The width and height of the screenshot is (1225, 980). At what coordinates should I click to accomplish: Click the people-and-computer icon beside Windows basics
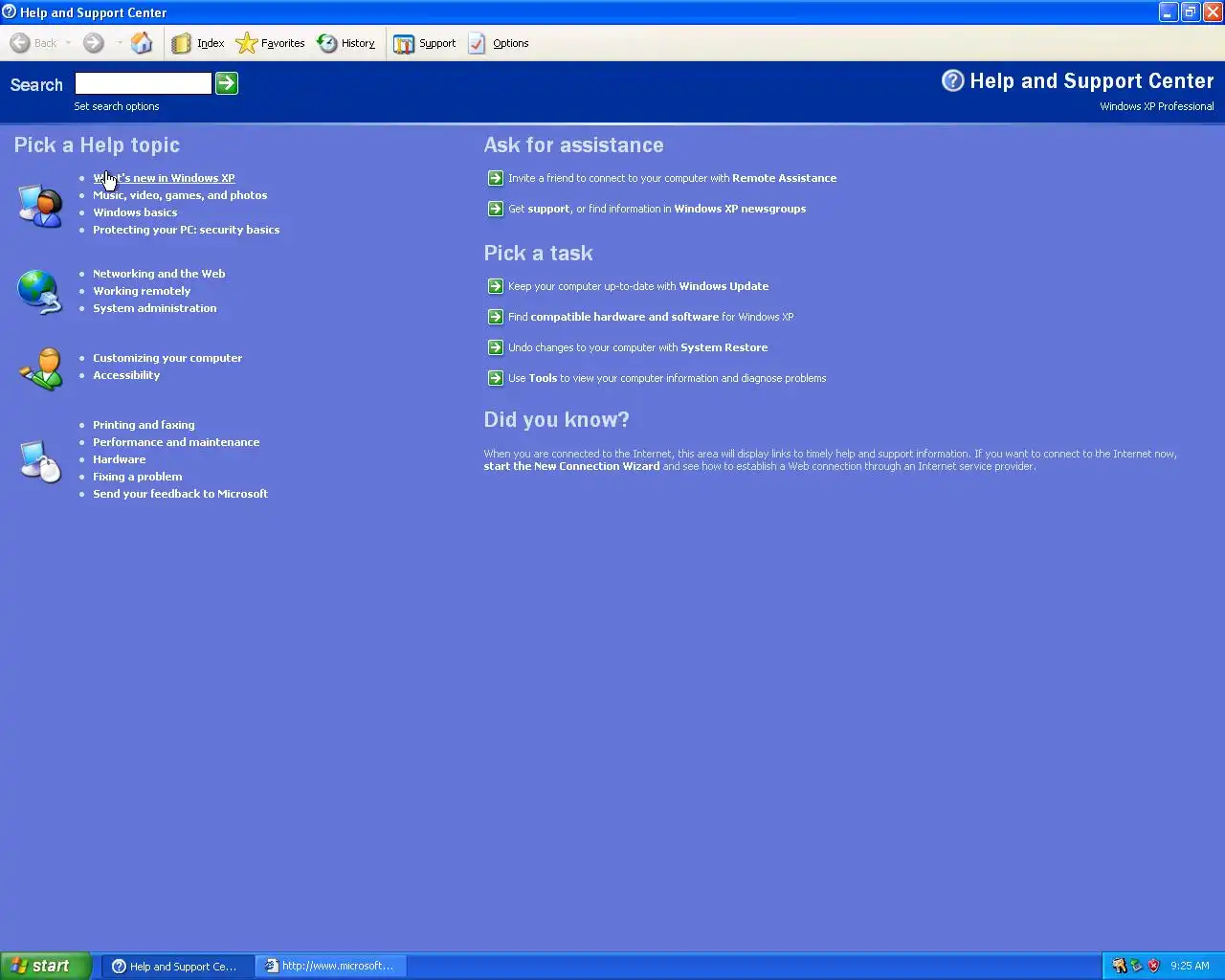point(40,205)
